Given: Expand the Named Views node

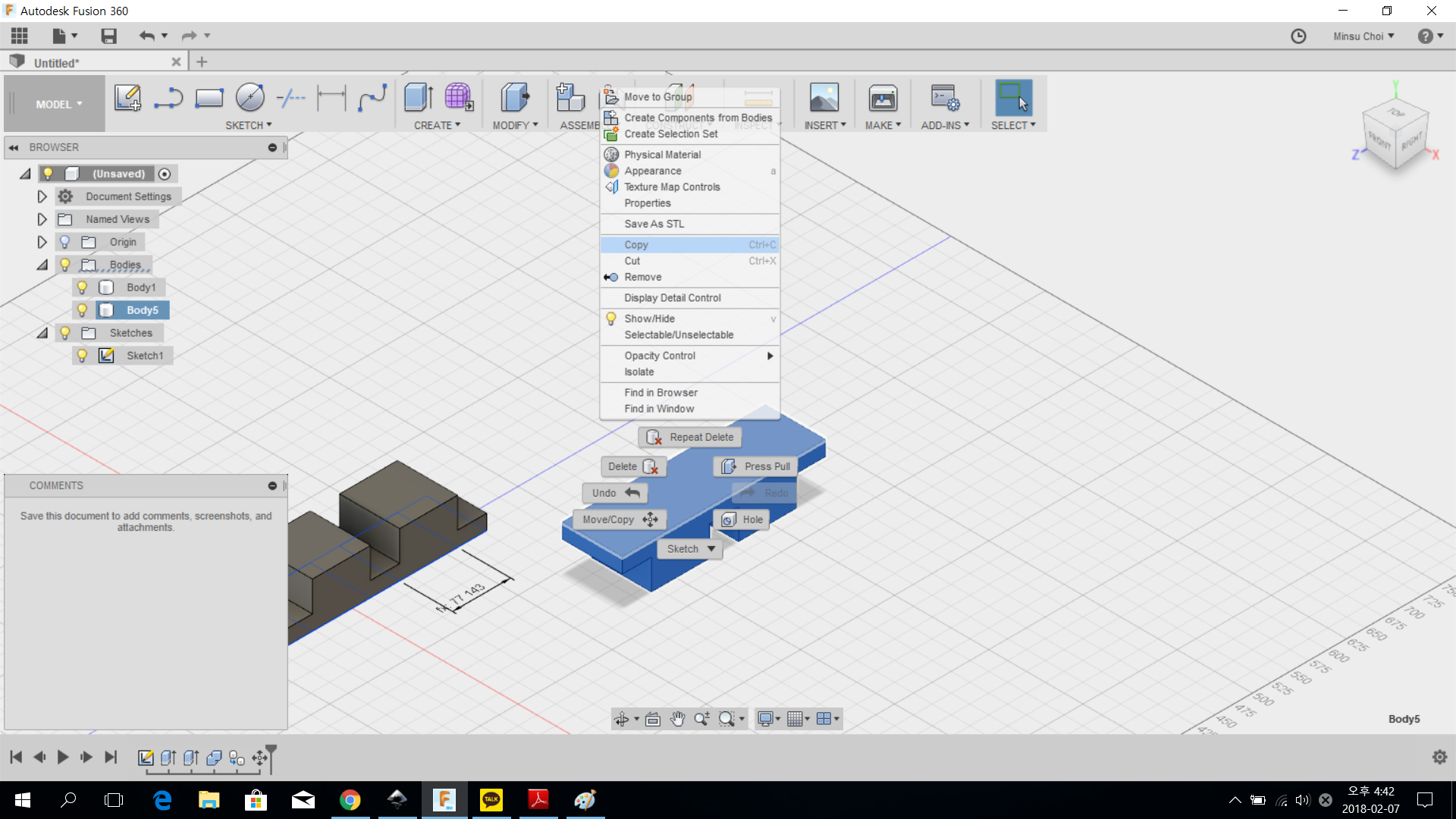Looking at the screenshot, I should coord(42,219).
